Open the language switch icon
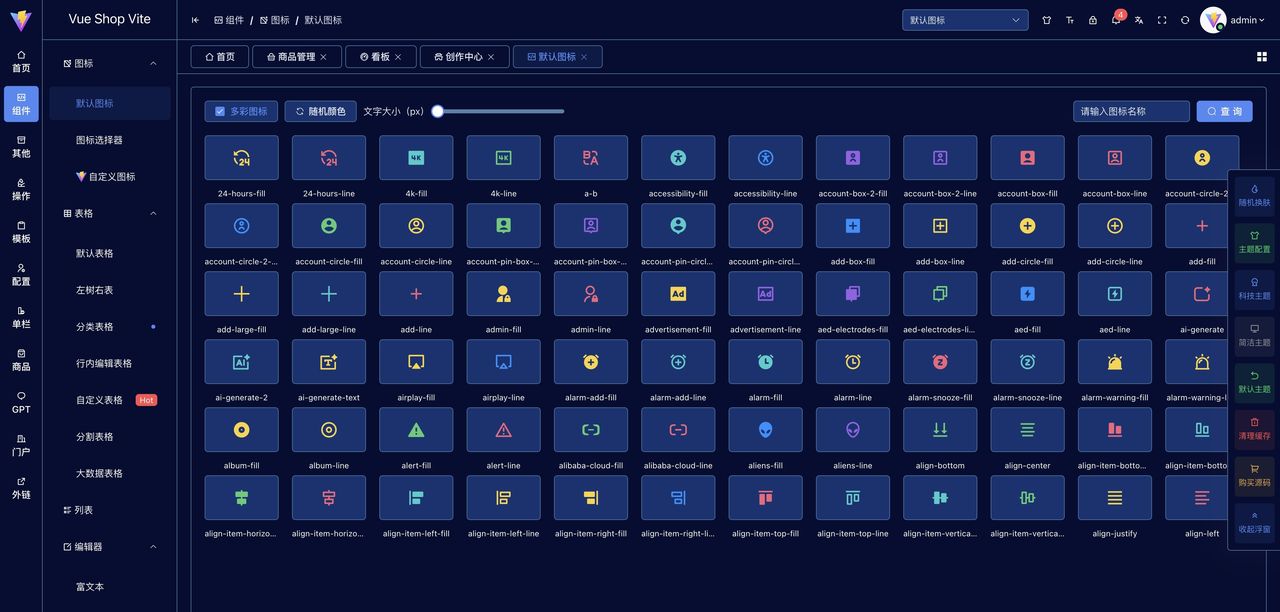 [x=1140, y=20]
